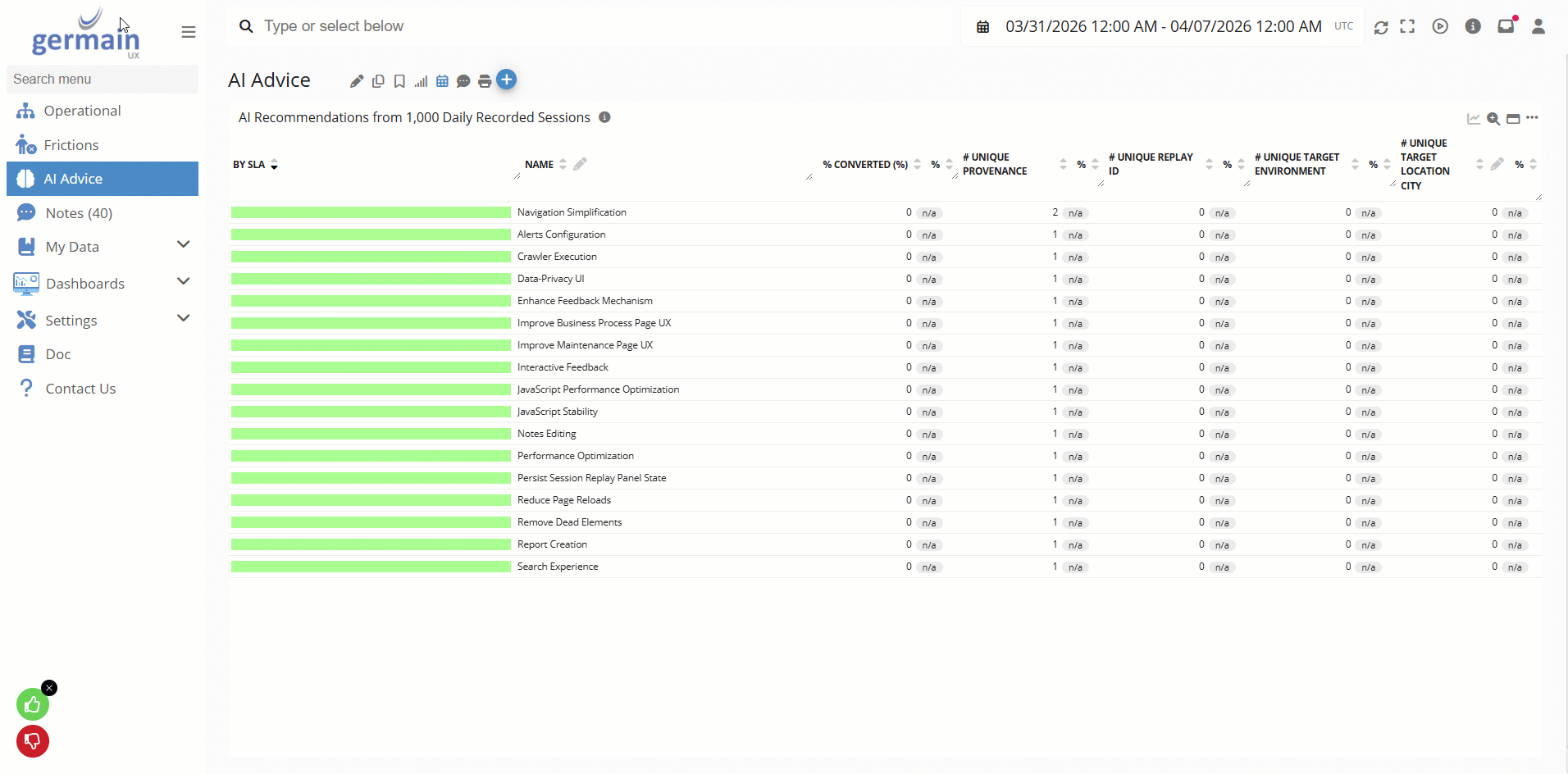Enter fullscreen mode with the expand icon
1568x774 pixels.
[x=1407, y=26]
